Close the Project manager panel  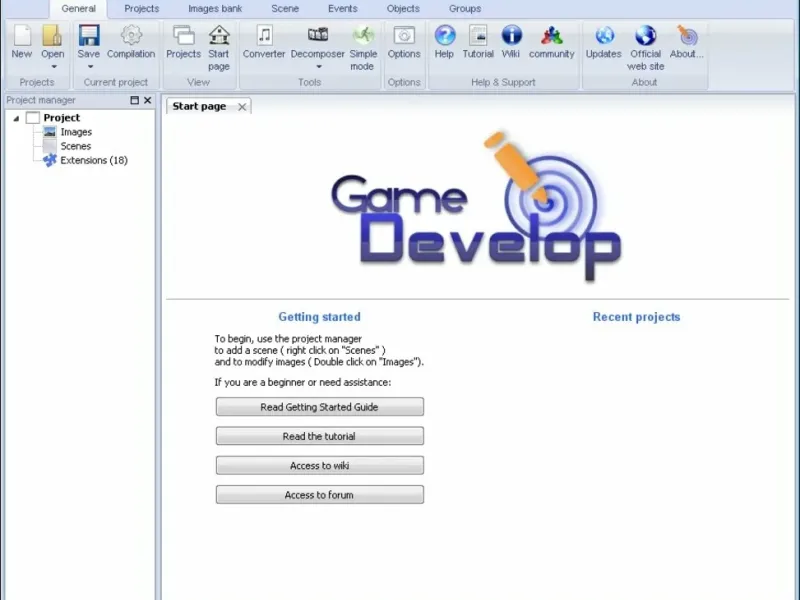click(x=147, y=100)
